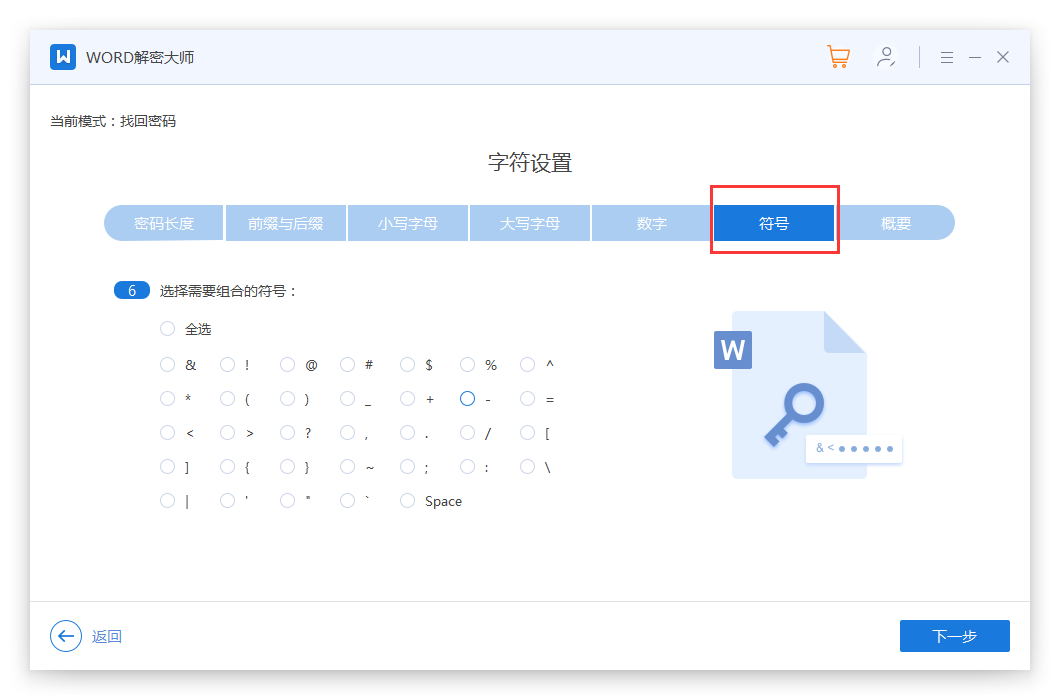Click the 返回 link

[x=107, y=636]
